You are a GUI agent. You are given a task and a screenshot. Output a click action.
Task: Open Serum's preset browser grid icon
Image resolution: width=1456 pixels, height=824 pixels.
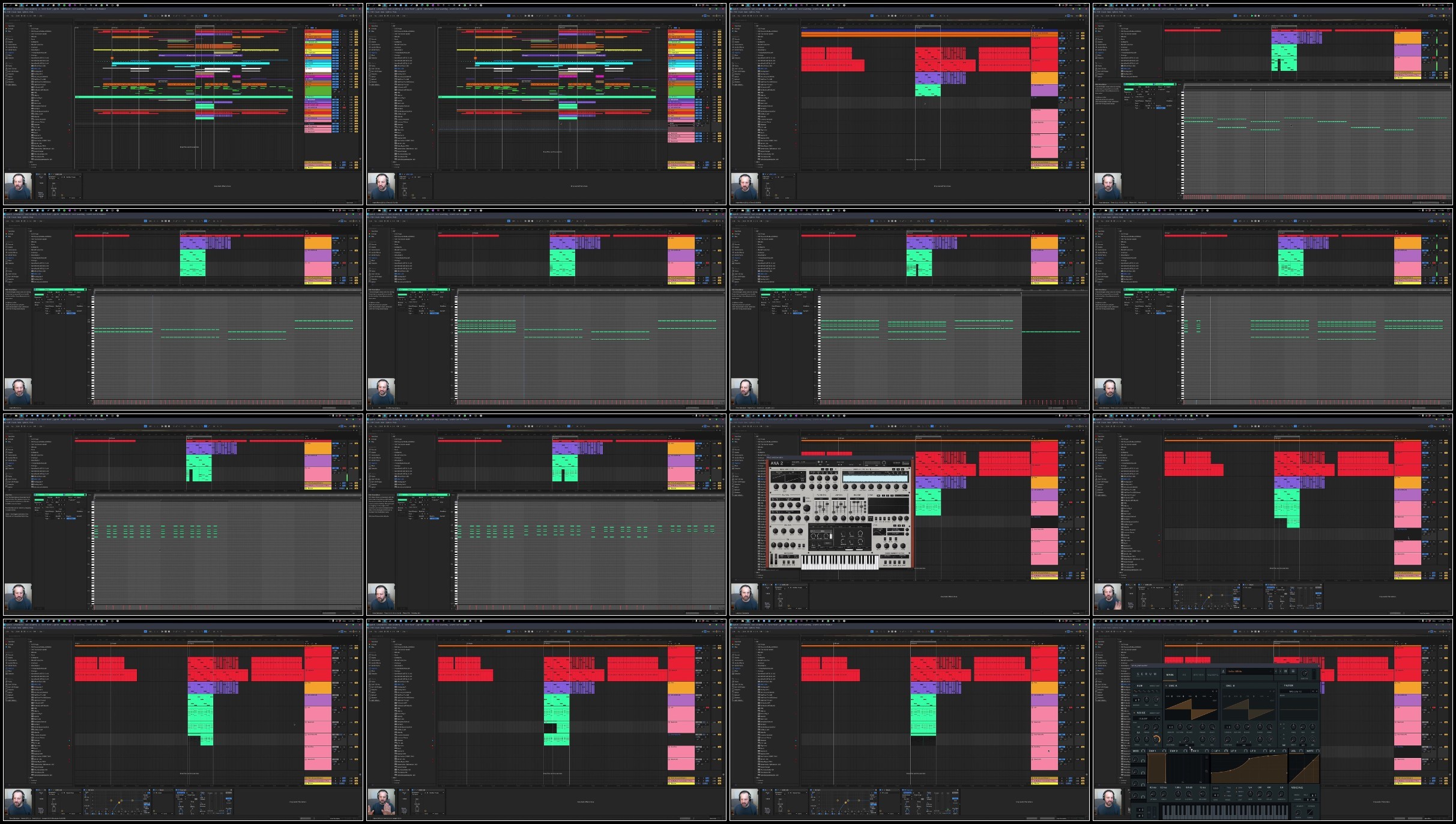coord(1285,671)
